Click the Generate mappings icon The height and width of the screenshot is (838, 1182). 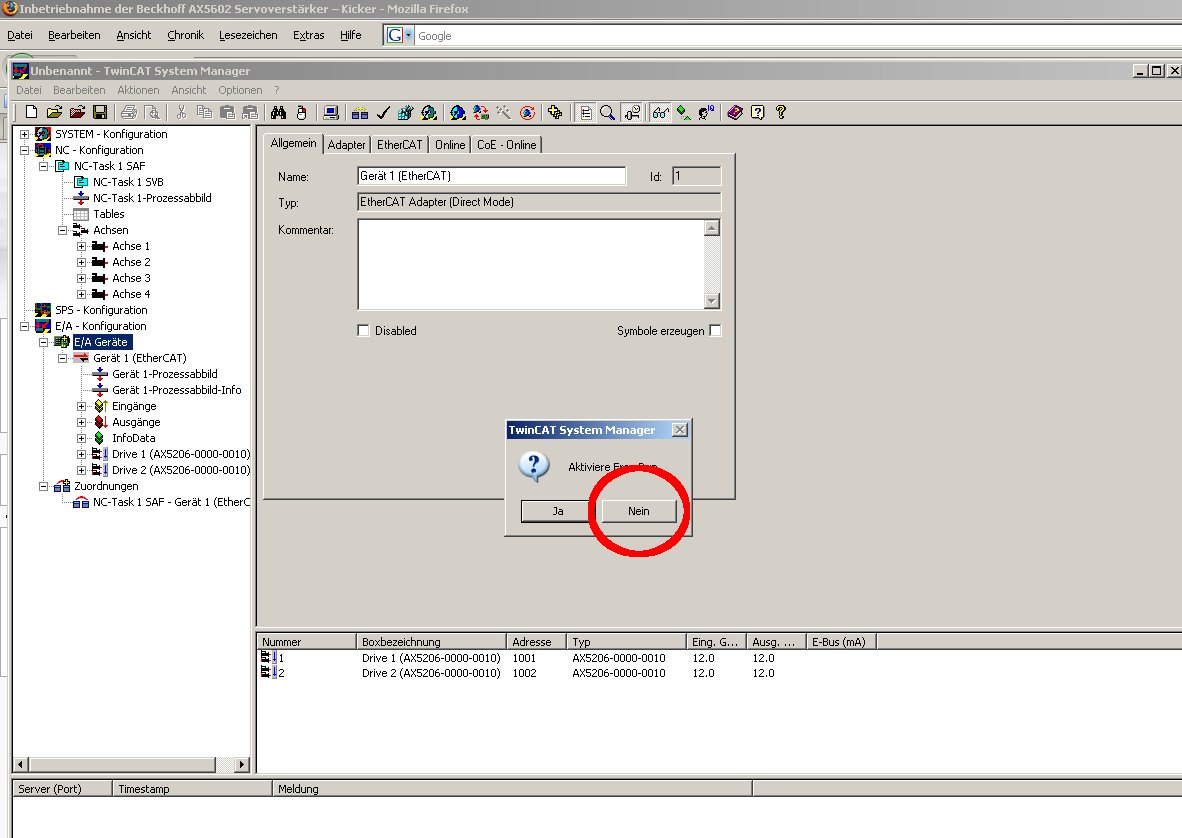pyautogui.click(x=360, y=112)
